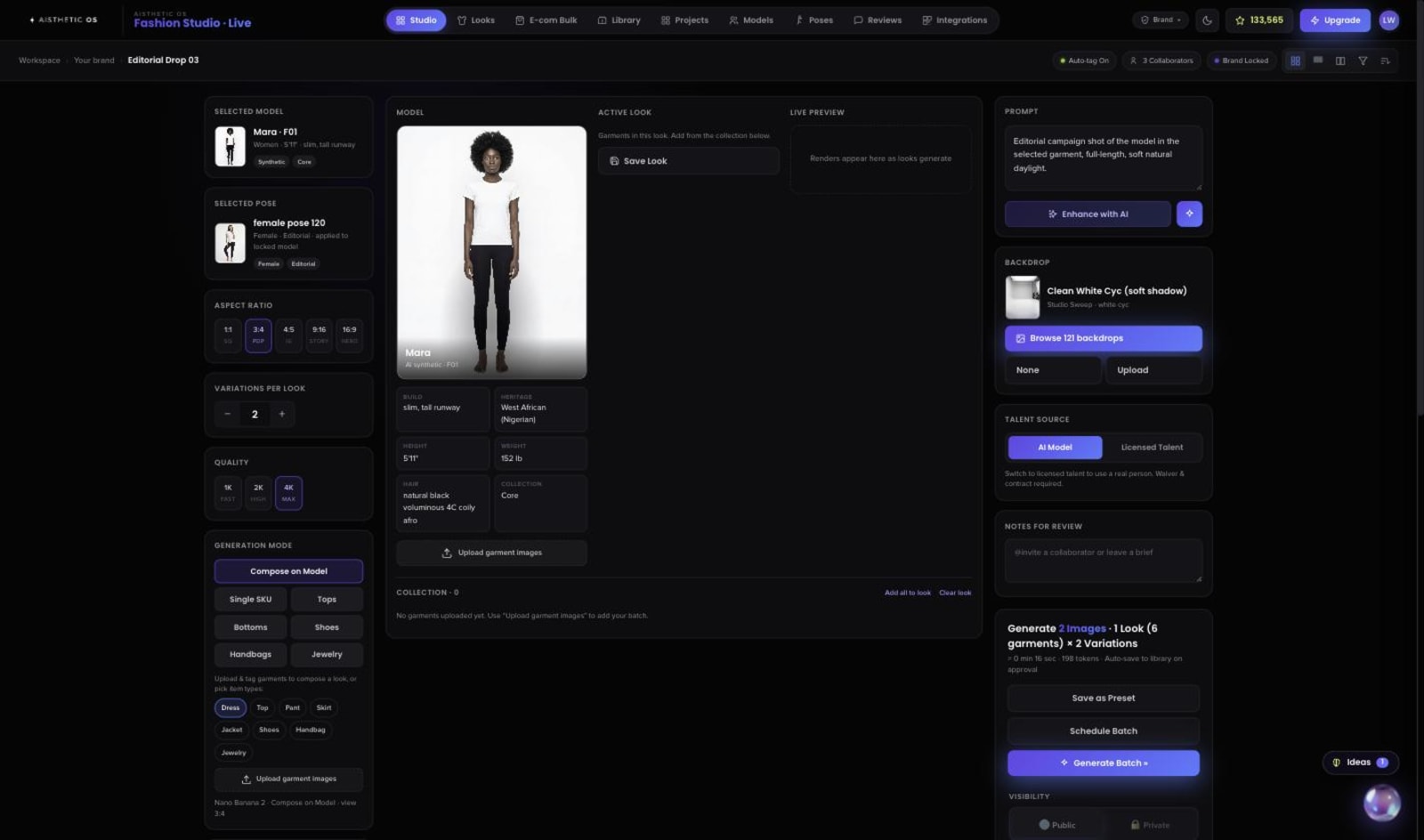Click the prompt text area
Screen dimensions: 1424x840
coord(1104,157)
